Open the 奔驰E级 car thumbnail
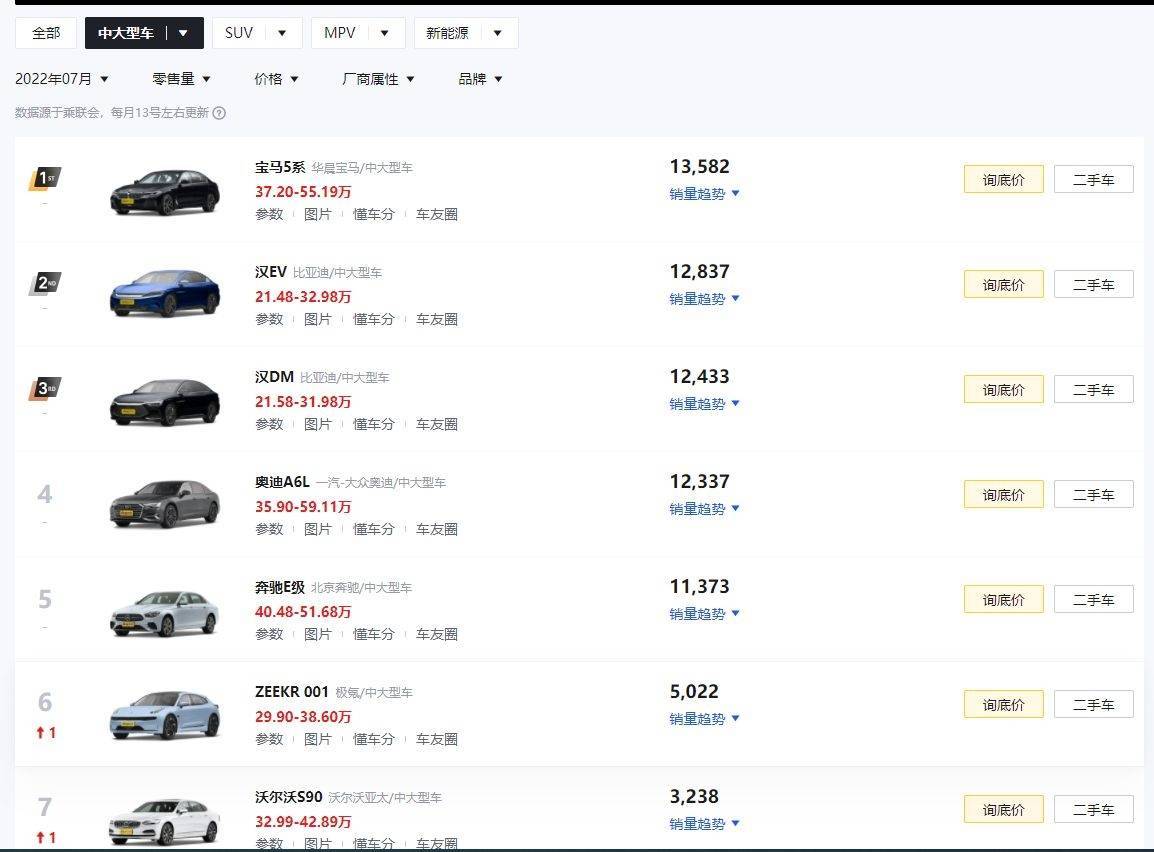Image resolution: width=1154 pixels, height=852 pixels. [x=164, y=612]
